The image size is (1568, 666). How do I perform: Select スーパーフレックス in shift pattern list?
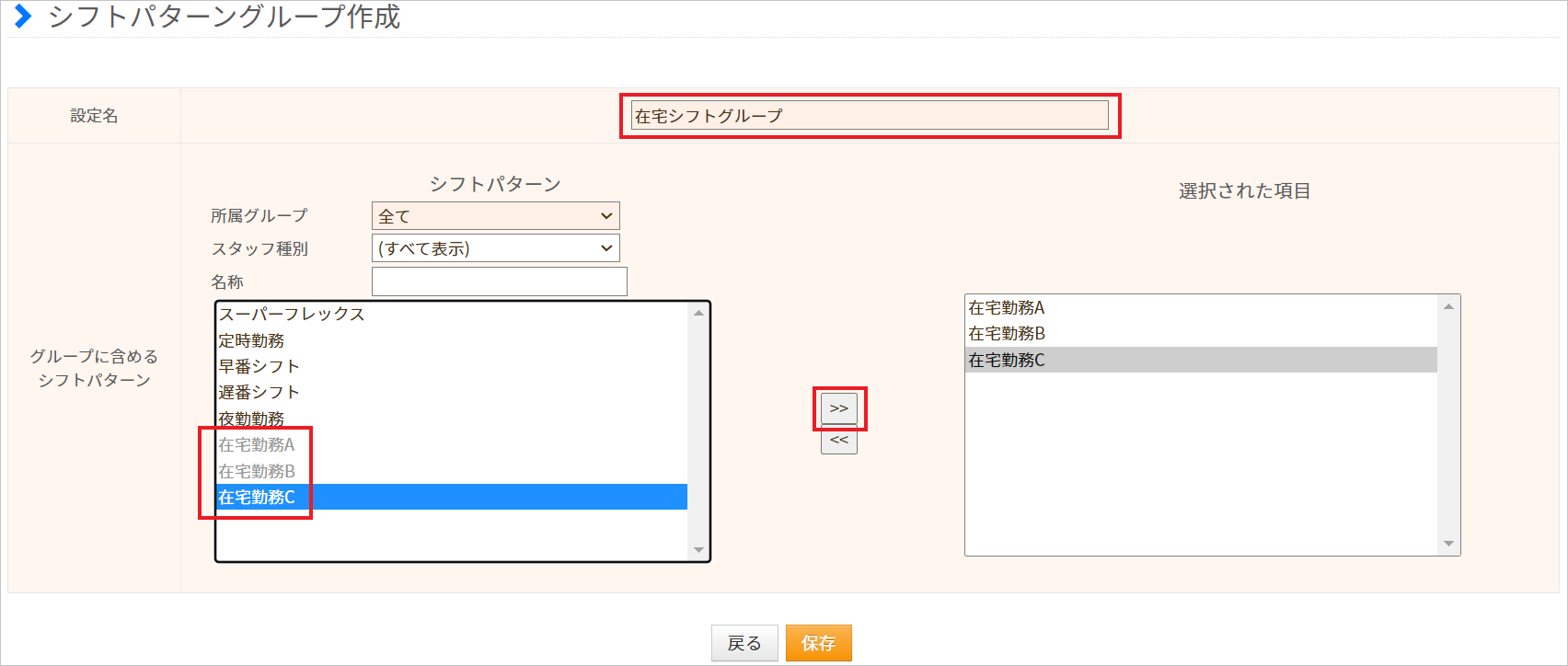point(292,315)
